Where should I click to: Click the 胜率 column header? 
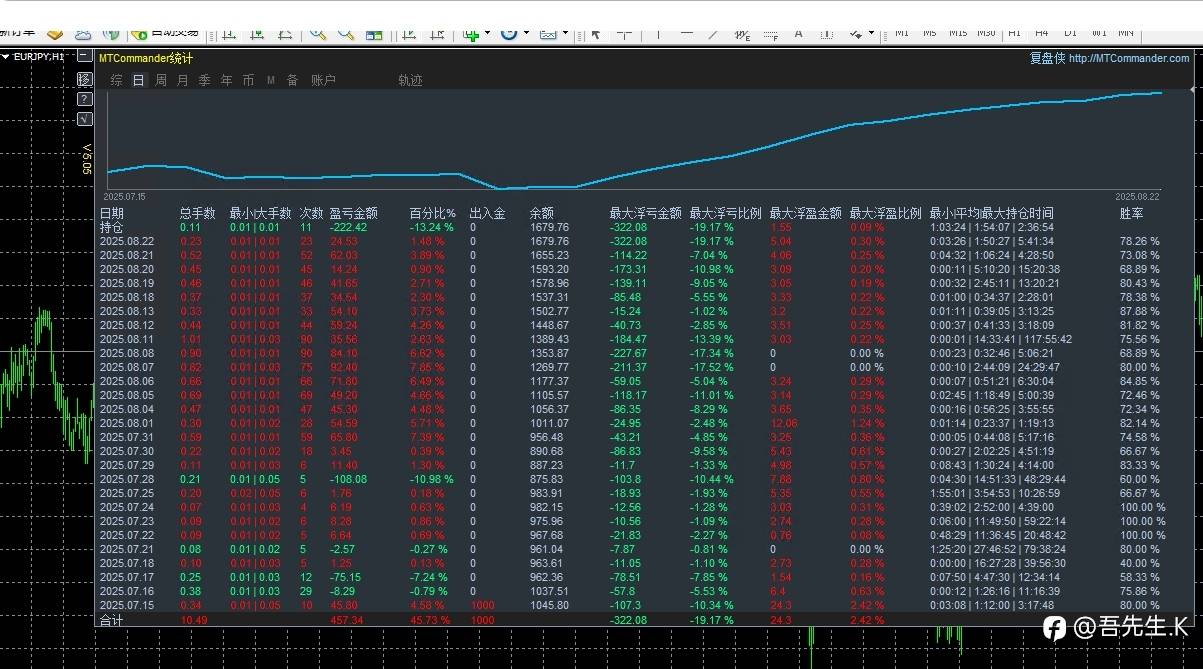(x=1132, y=213)
